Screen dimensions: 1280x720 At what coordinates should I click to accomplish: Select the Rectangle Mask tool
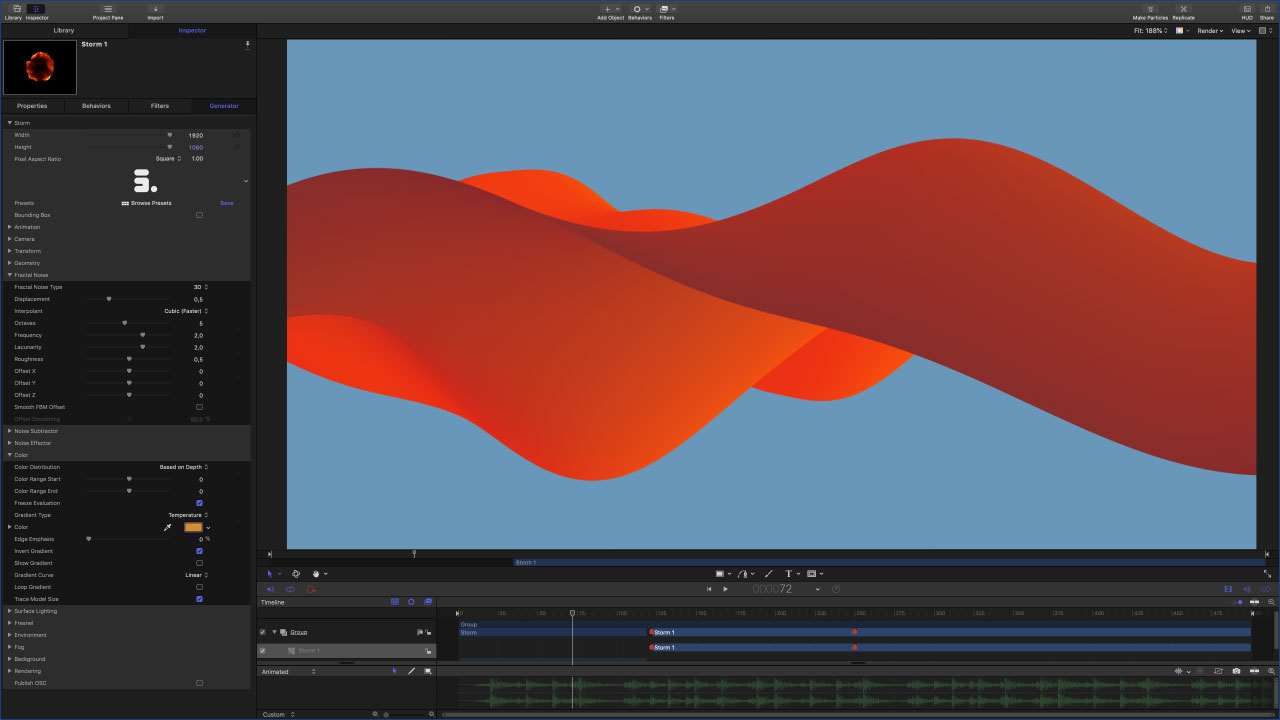tap(810, 574)
